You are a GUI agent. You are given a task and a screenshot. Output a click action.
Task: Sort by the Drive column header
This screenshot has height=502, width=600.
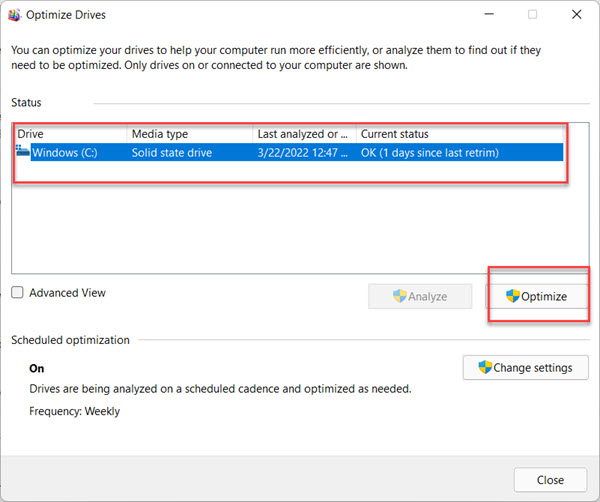click(71, 134)
